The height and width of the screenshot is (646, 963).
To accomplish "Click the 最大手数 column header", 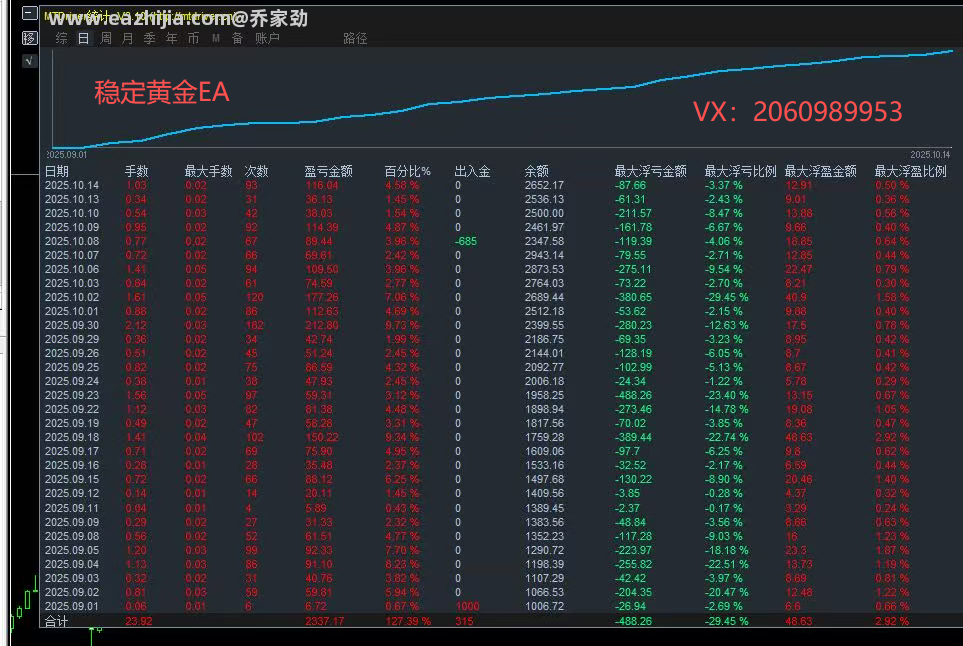I will coord(209,171).
